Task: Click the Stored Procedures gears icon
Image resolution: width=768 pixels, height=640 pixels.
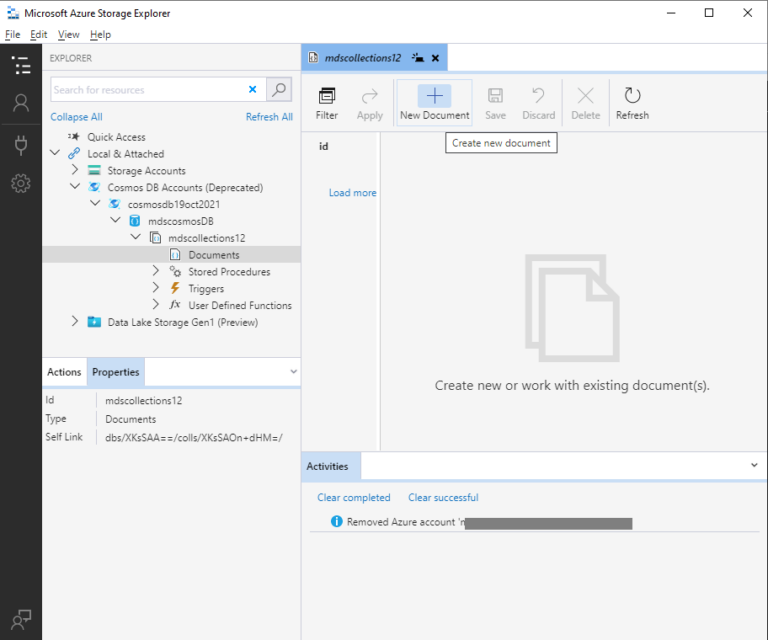Action: (x=175, y=271)
